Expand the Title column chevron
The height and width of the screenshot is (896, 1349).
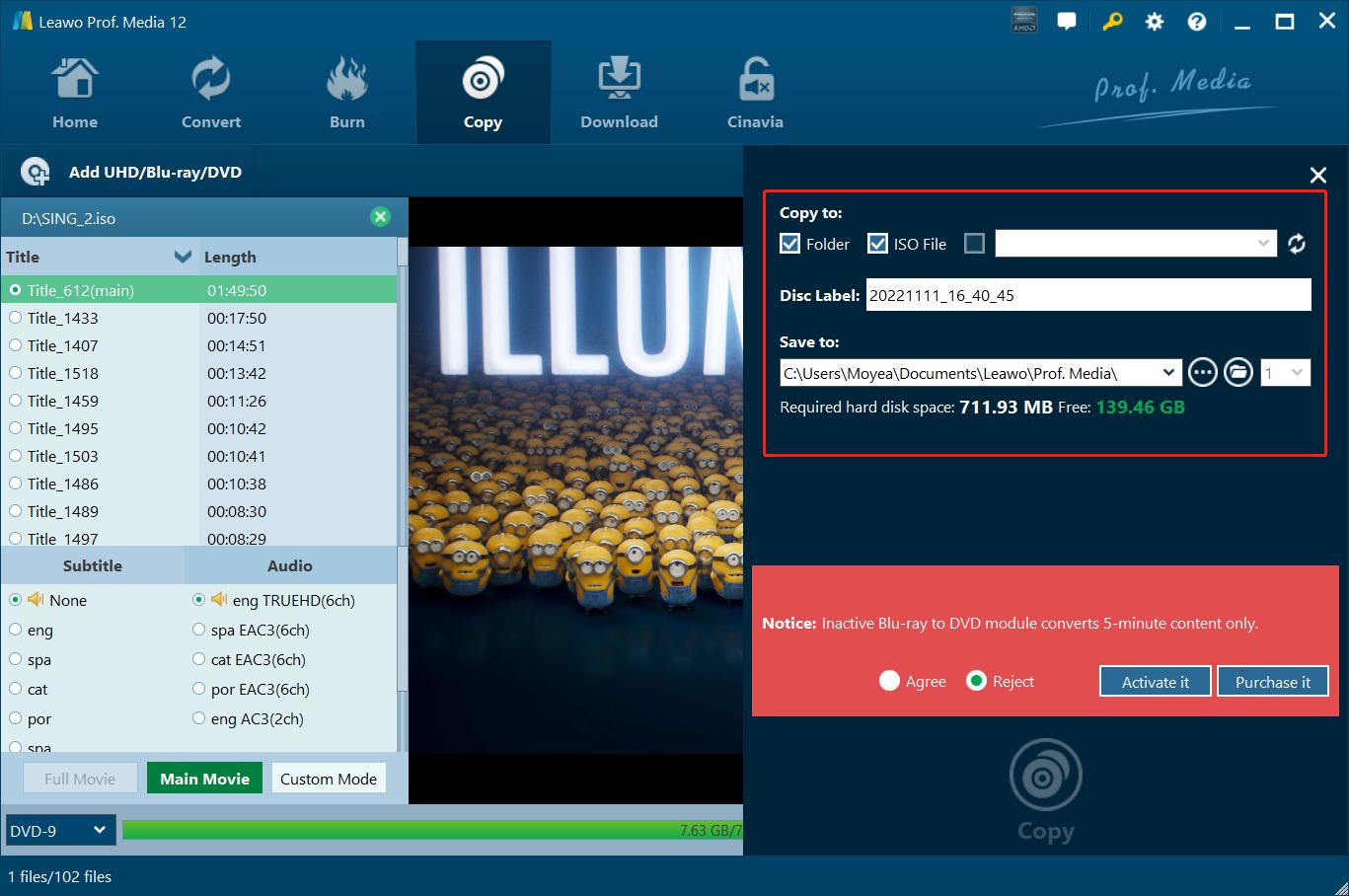[x=183, y=257]
